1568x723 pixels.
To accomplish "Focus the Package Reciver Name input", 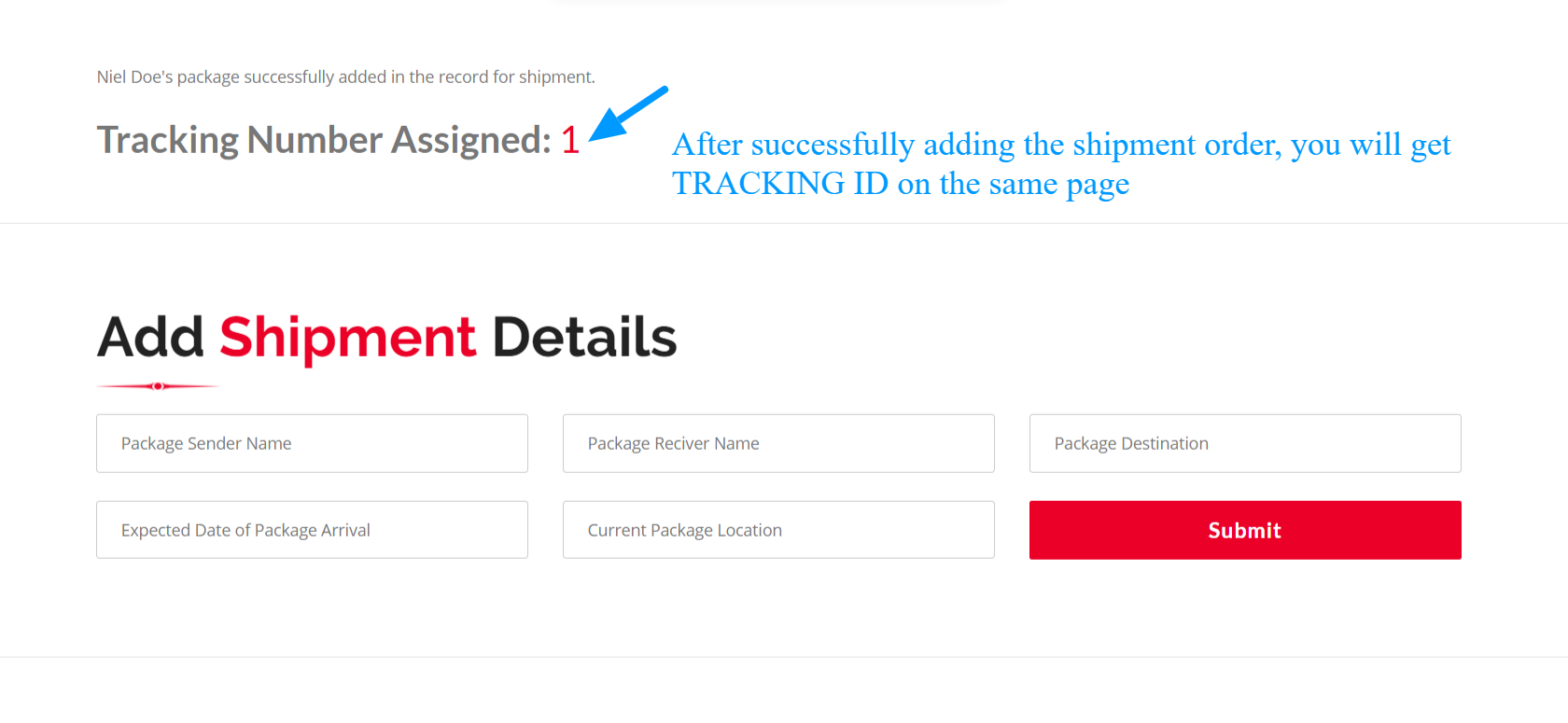I will tap(778, 443).
